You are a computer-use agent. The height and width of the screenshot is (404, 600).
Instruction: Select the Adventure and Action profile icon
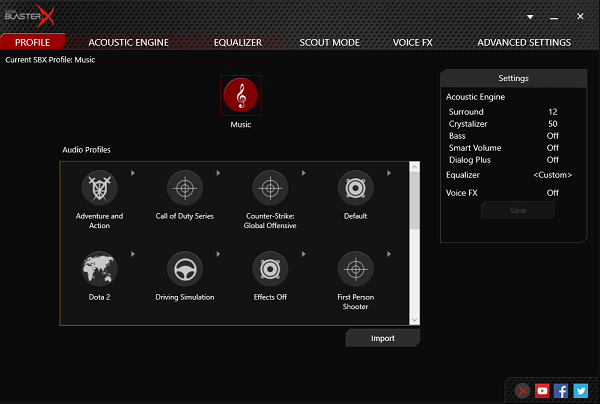pyautogui.click(x=99, y=188)
